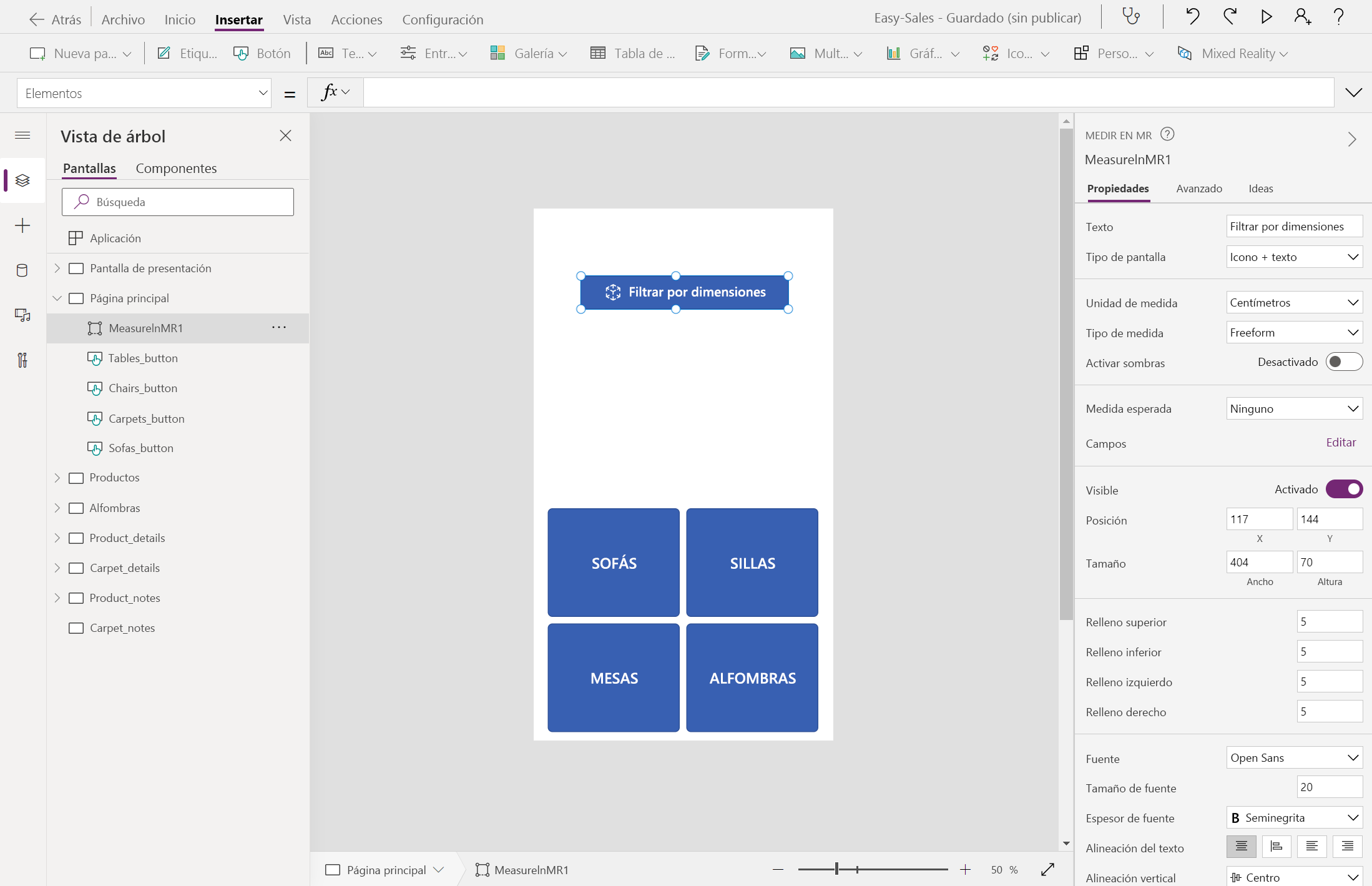Viewport: 1372px width, 886px height.
Task: Open the Tipo de medida dropdown
Action: point(1295,333)
